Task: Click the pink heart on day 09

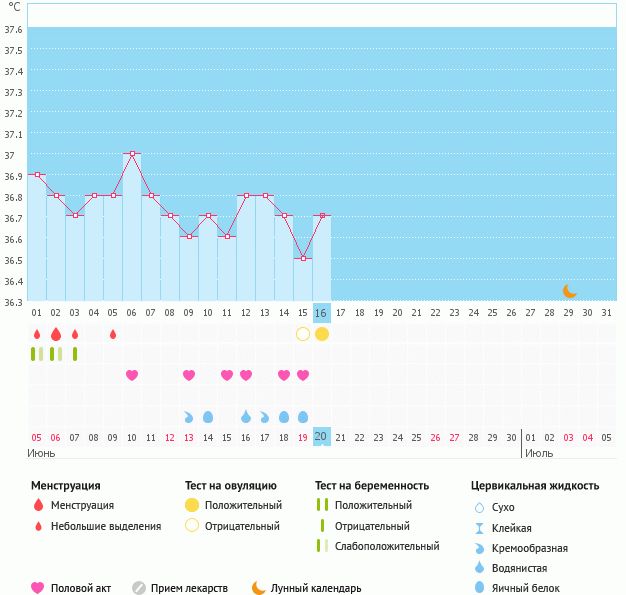Action: tap(189, 375)
